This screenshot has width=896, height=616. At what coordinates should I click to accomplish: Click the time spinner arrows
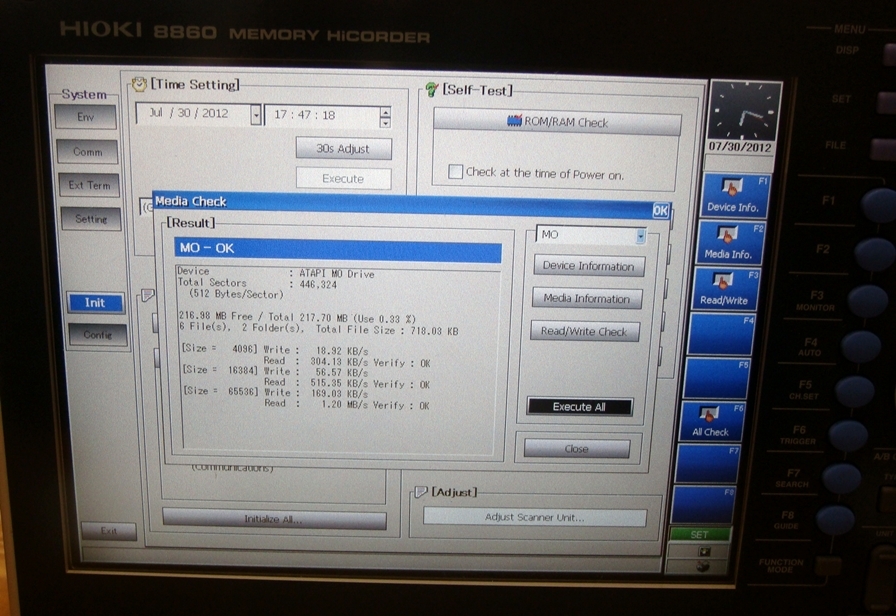pyautogui.click(x=386, y=117)
